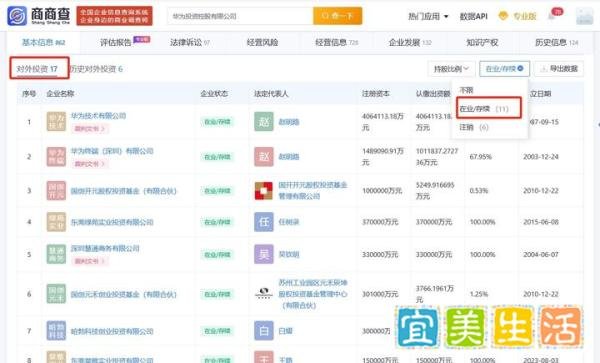Choose 不限 in status dropdown list
Image resolution: width=600 pixels, height=363 pixels.
pos(466,90)
